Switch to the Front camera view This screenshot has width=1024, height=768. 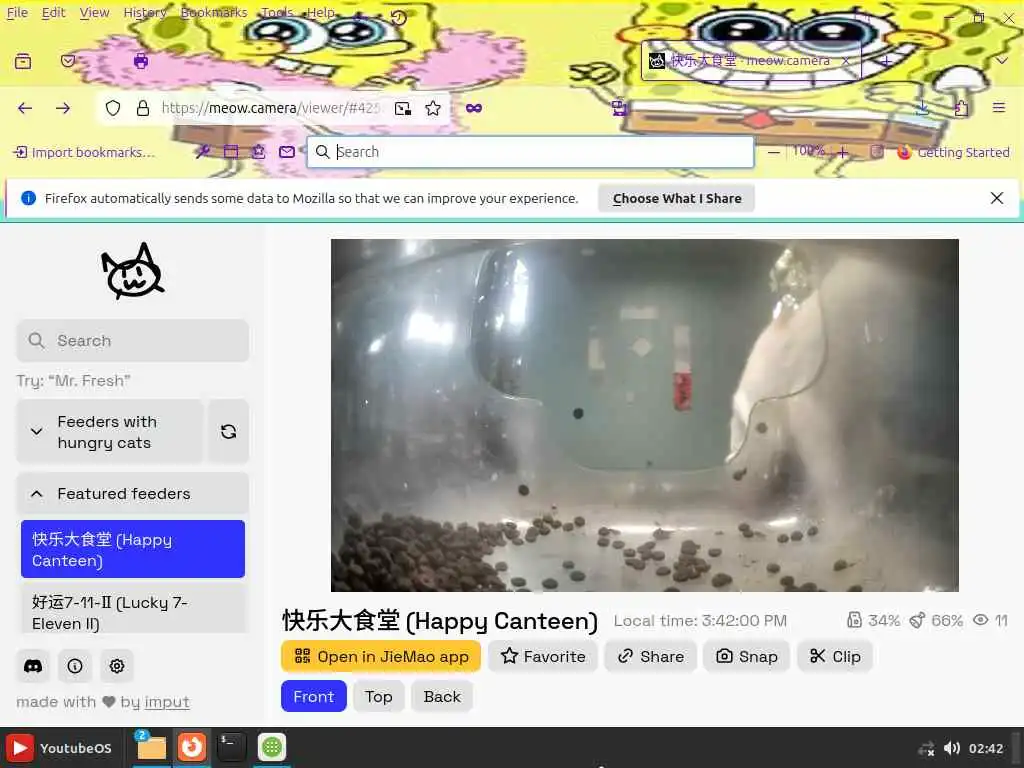tap(313, 697)
